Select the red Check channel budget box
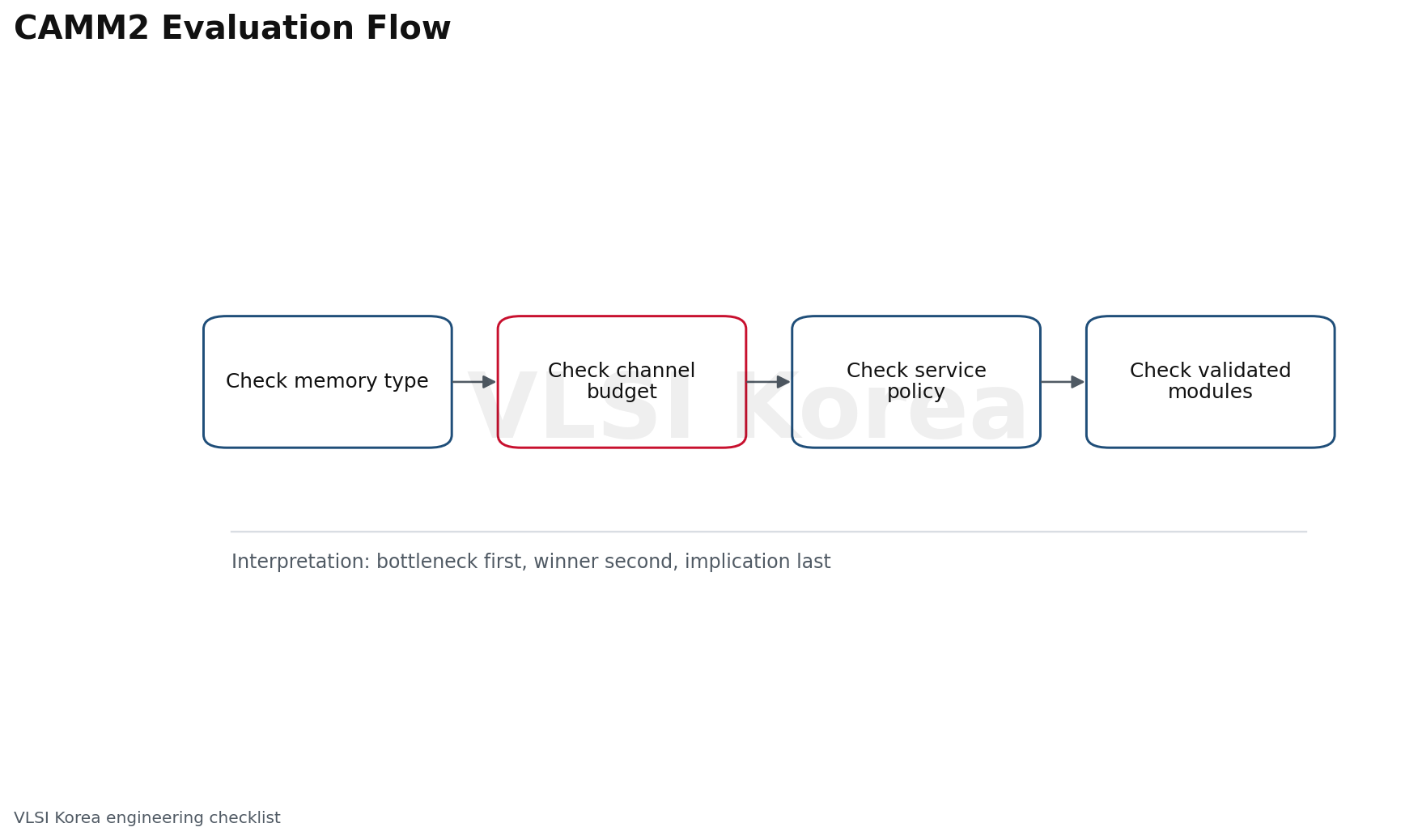 [622, 382]
